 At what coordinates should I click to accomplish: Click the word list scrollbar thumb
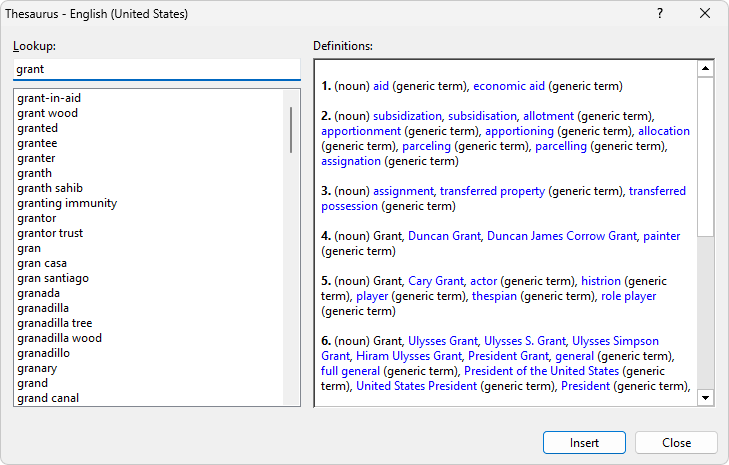point(291,130)
